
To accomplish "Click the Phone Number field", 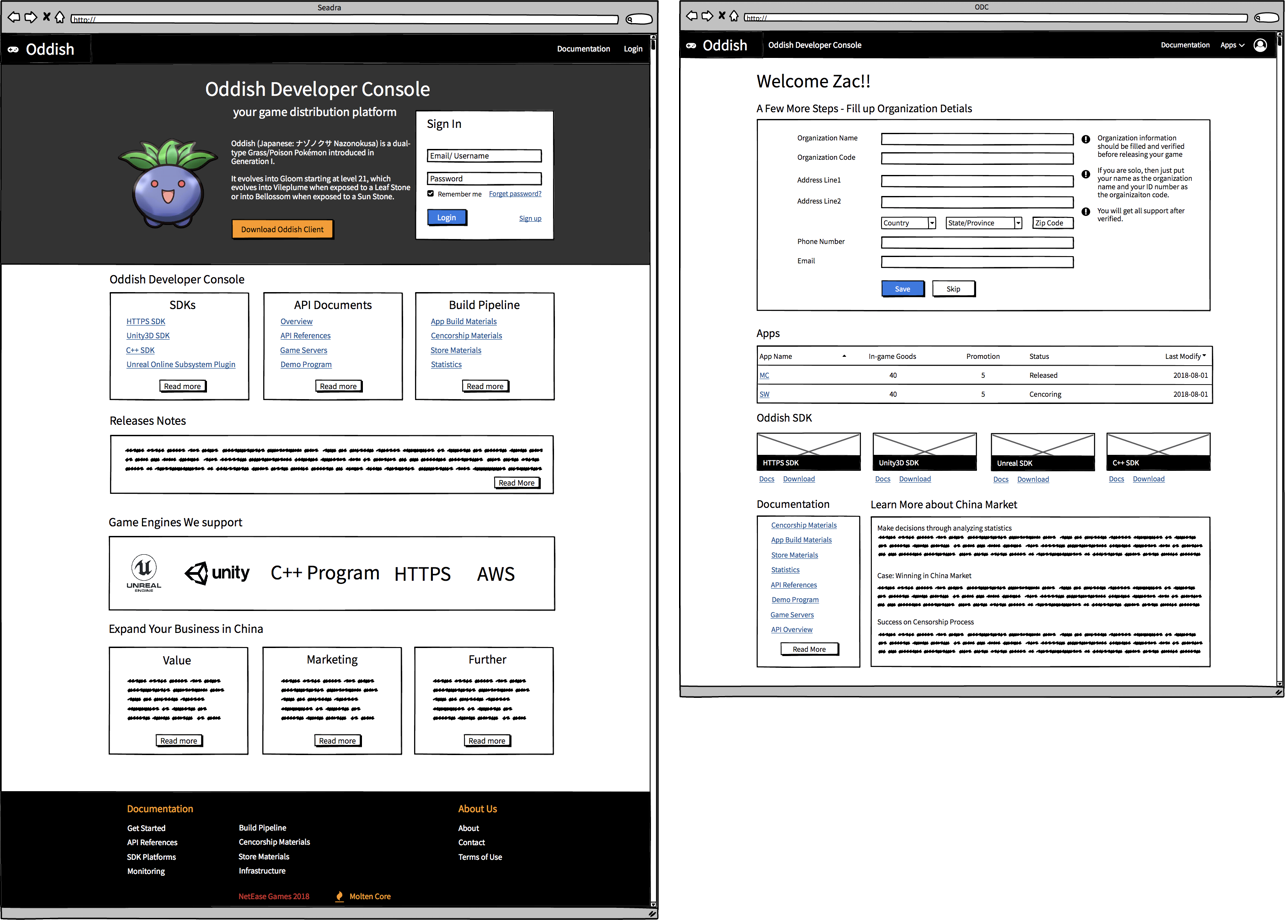I will pos(977,242).
